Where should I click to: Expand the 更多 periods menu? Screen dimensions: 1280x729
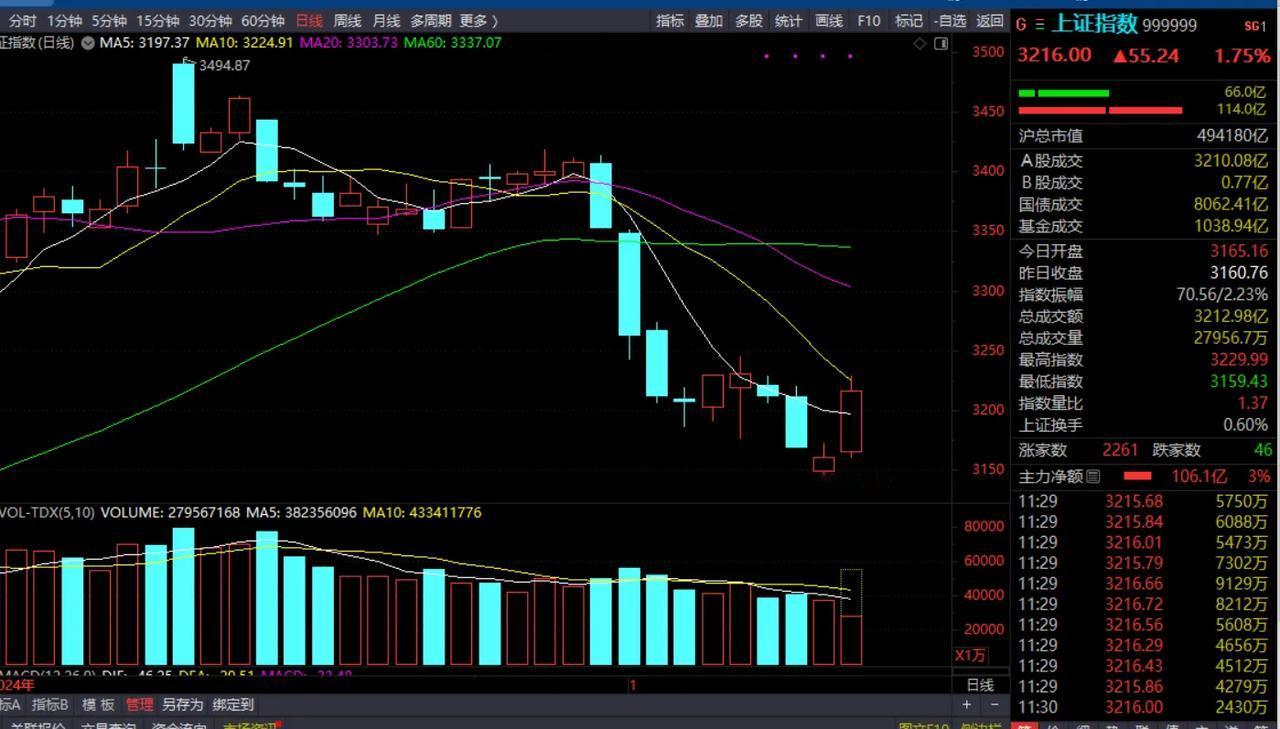tap(478, 20)
